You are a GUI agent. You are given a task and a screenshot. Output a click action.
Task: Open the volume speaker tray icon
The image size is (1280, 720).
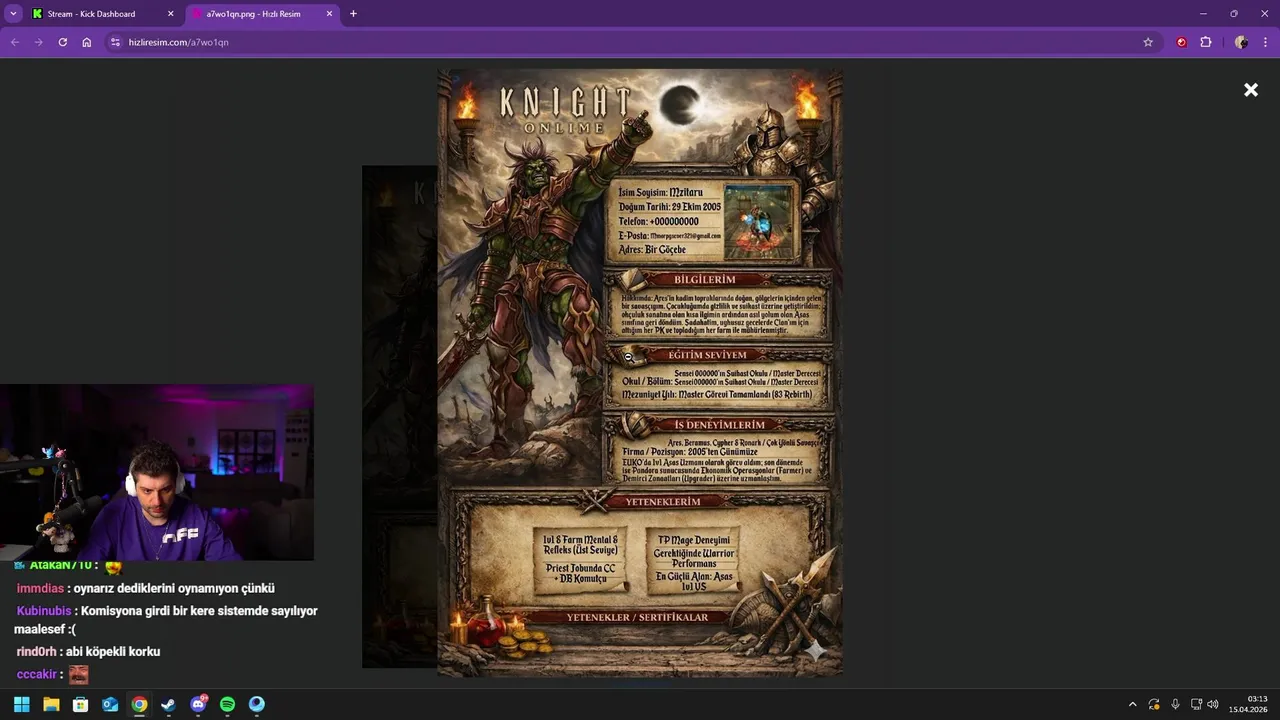(1213, 704)
